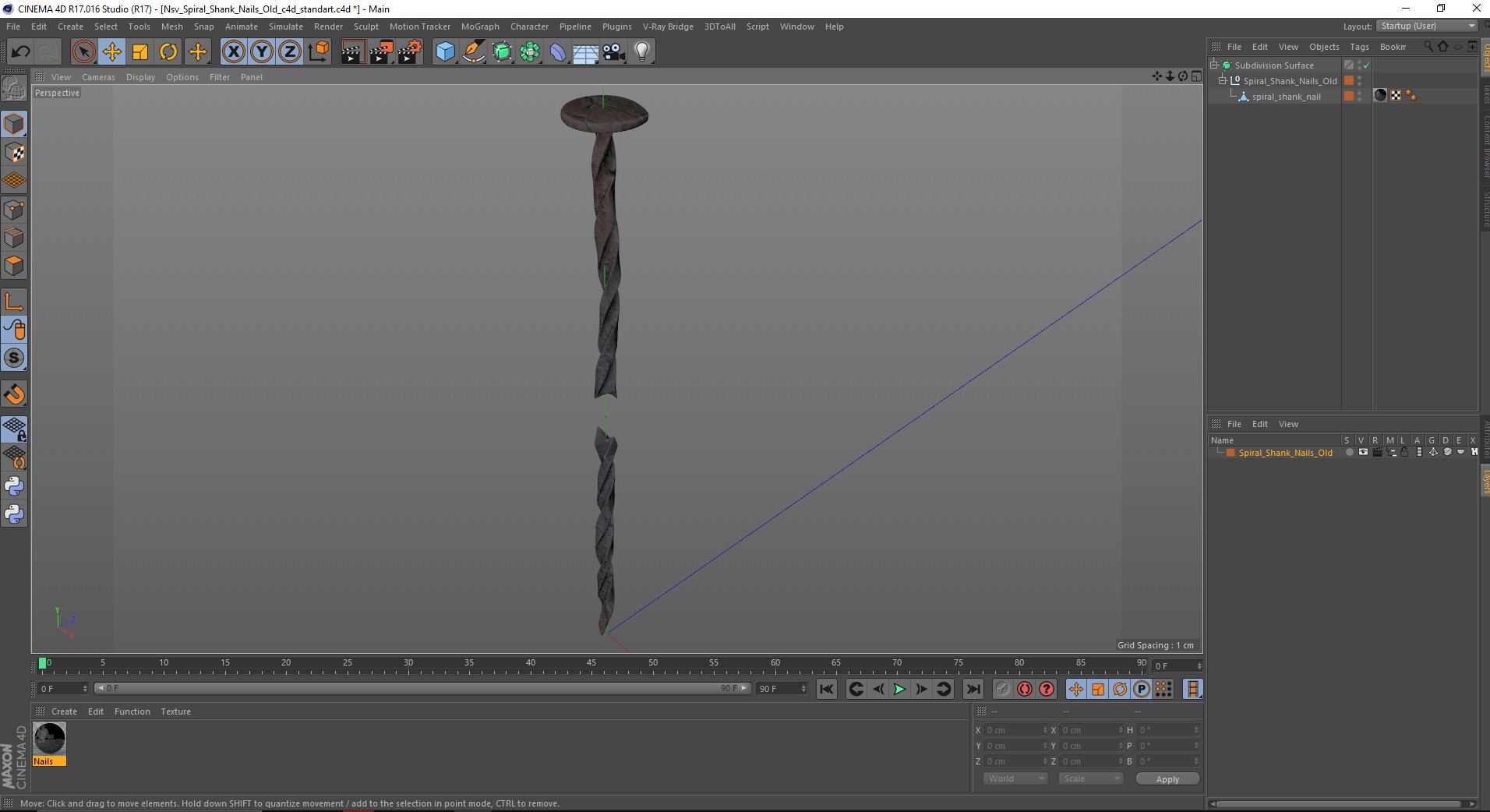The width and height of the screenshot is (1490, 812).
Task: Open the Objects panel Tags menu
Action: coord(1359,47)
